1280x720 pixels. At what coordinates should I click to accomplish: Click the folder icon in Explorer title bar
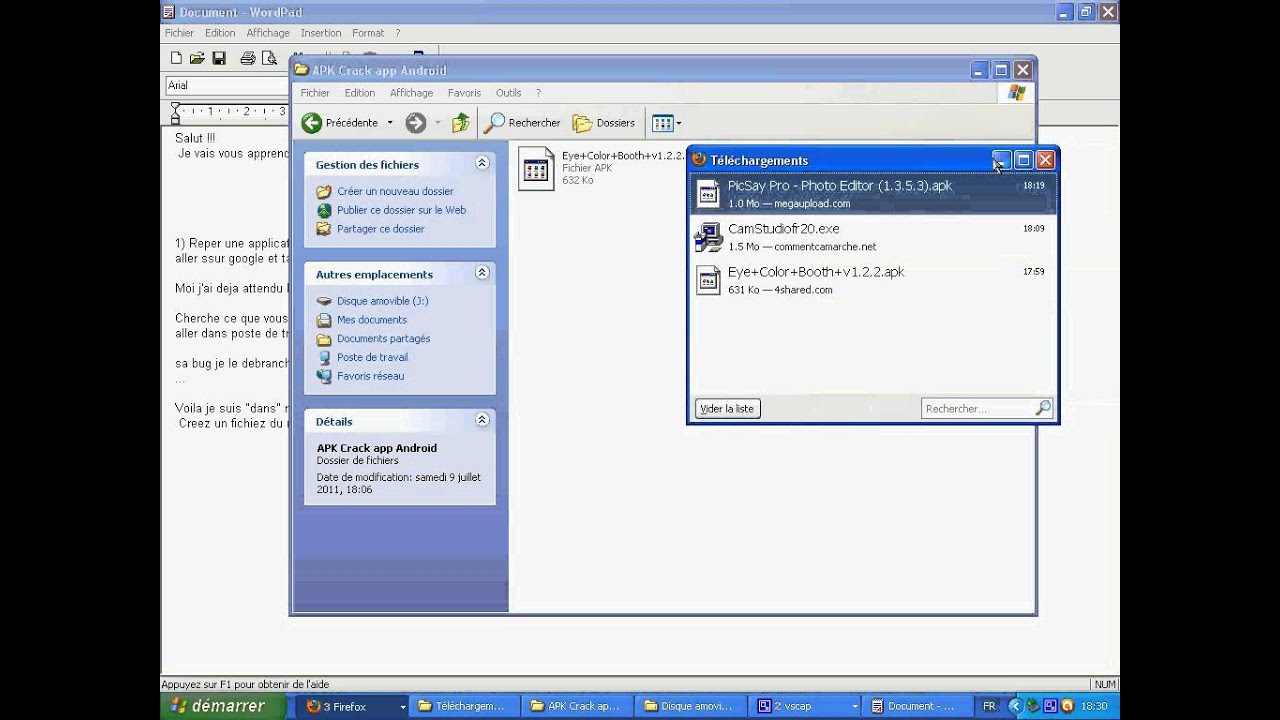click(301, 70)
